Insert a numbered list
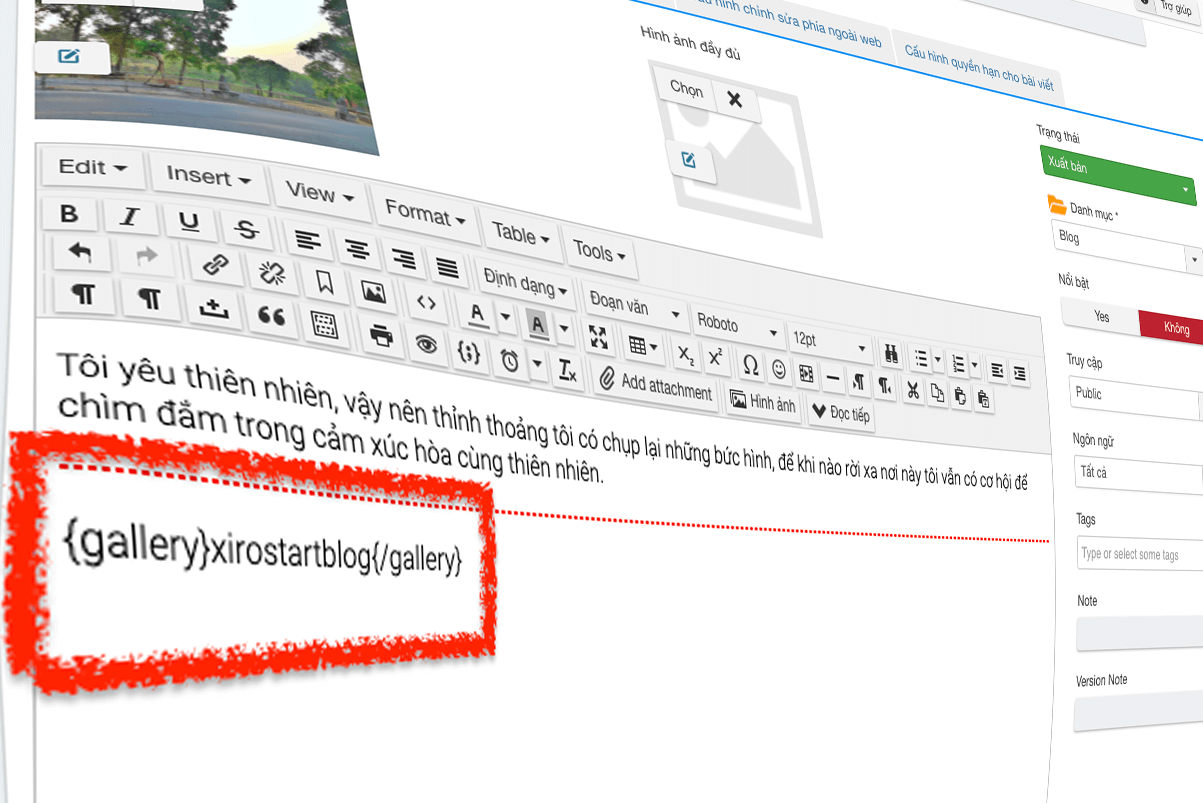Screen dimensions: 1203x803 coord(958,364)
